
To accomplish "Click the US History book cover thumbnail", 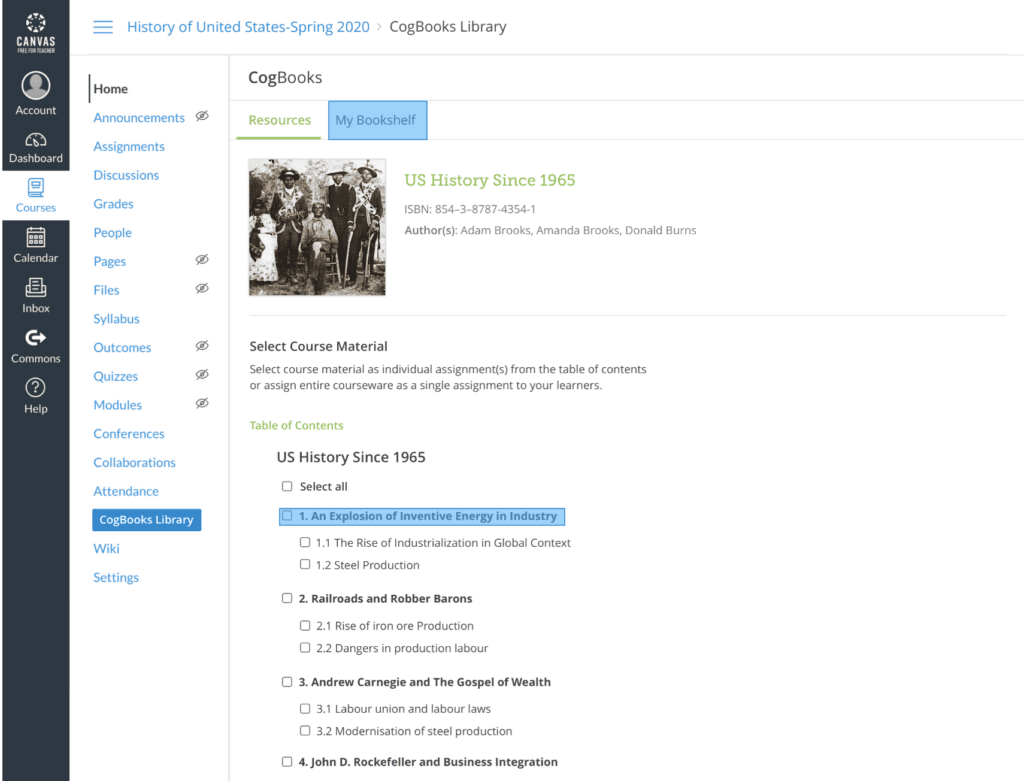I will click(x=317, y=227).
